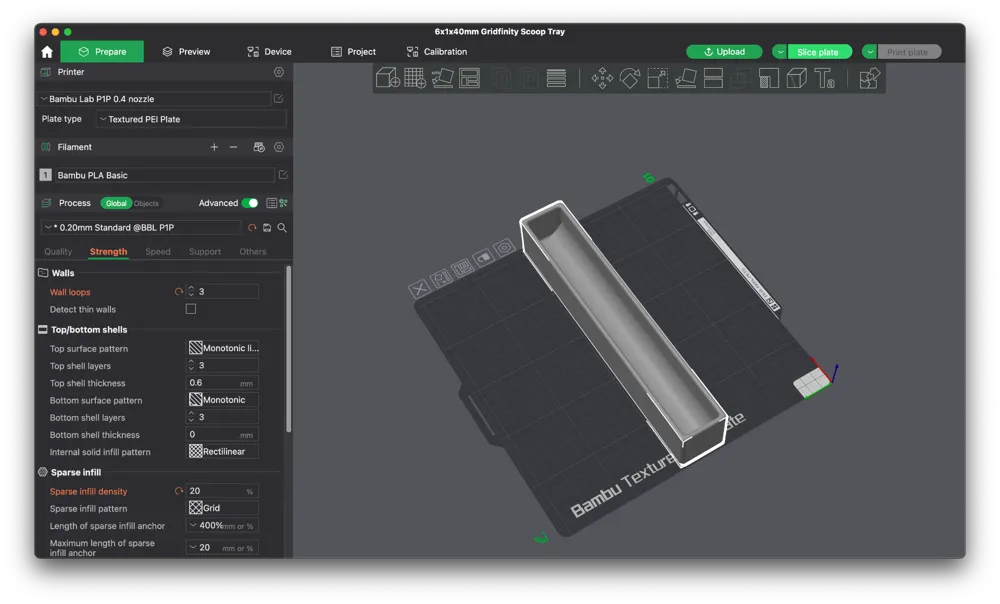Screen dimensions: 1000x604
Task: Open the Plate type dropdown
Action: (x=191, y=119)
